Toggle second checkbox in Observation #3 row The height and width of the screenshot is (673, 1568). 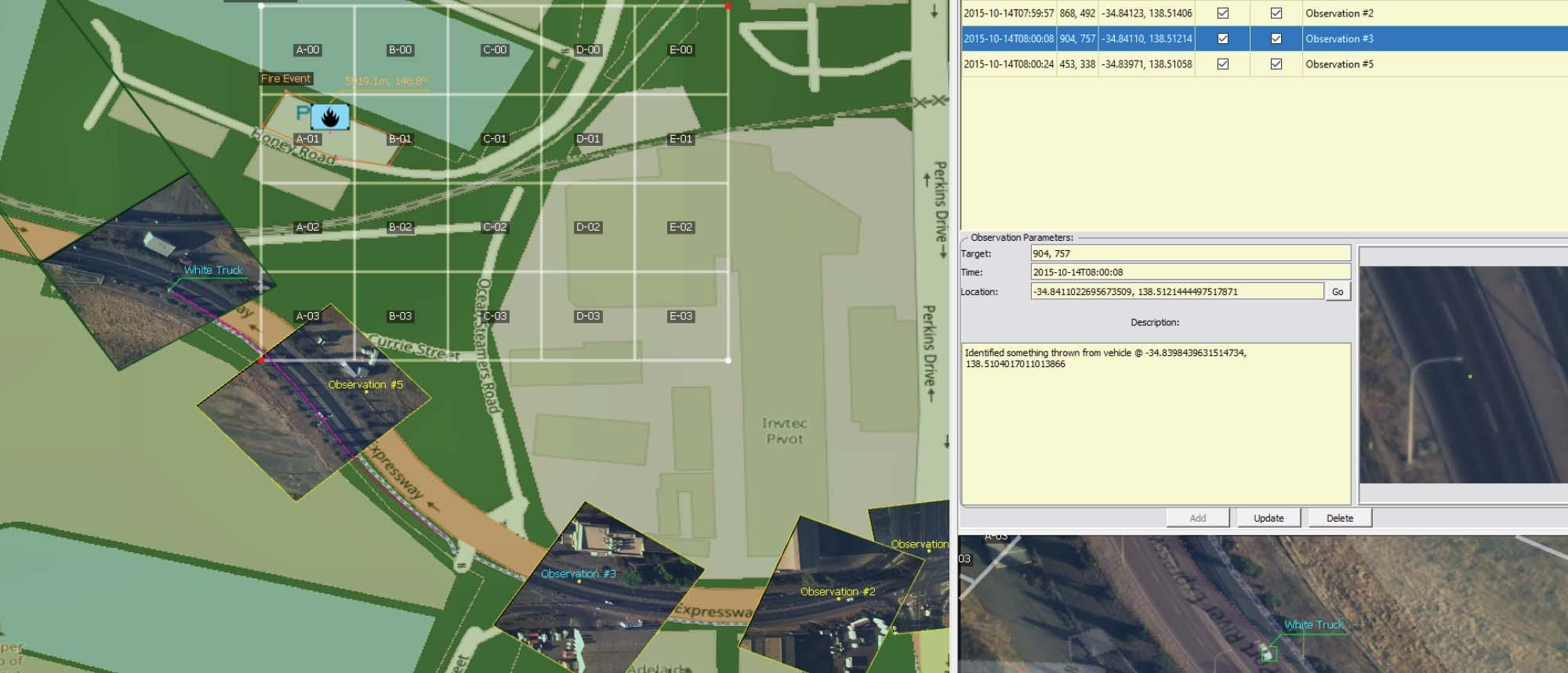pos(1276,38)
